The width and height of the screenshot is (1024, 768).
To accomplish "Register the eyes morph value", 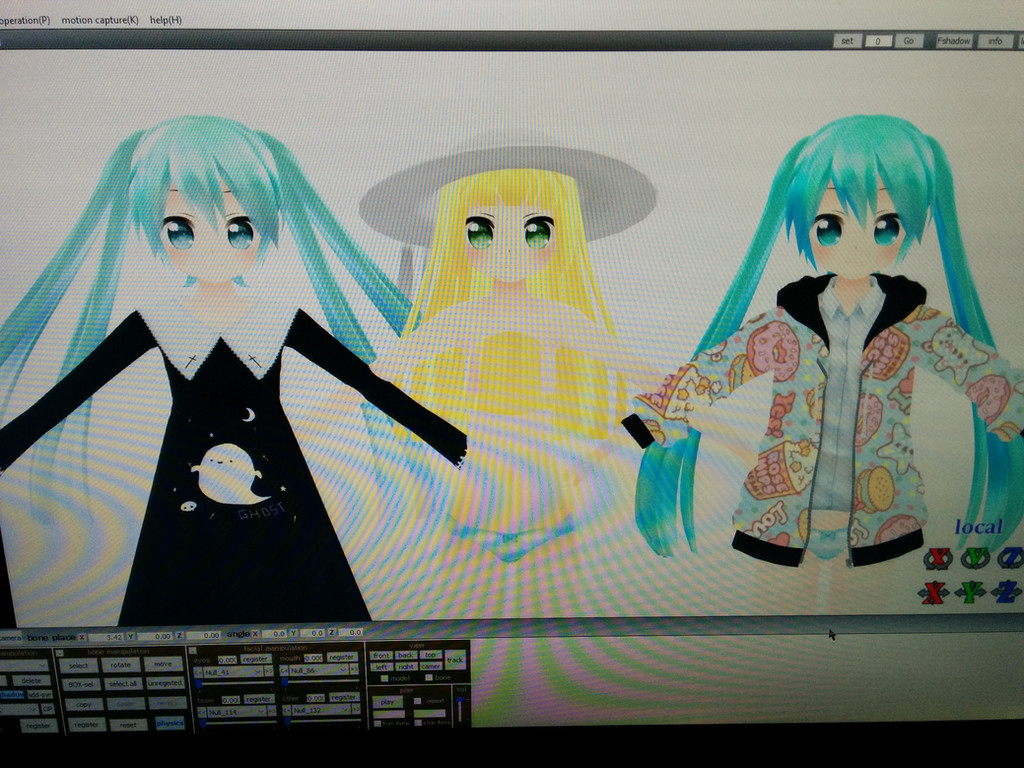I will pyautogui.click(x=256, y=659).
